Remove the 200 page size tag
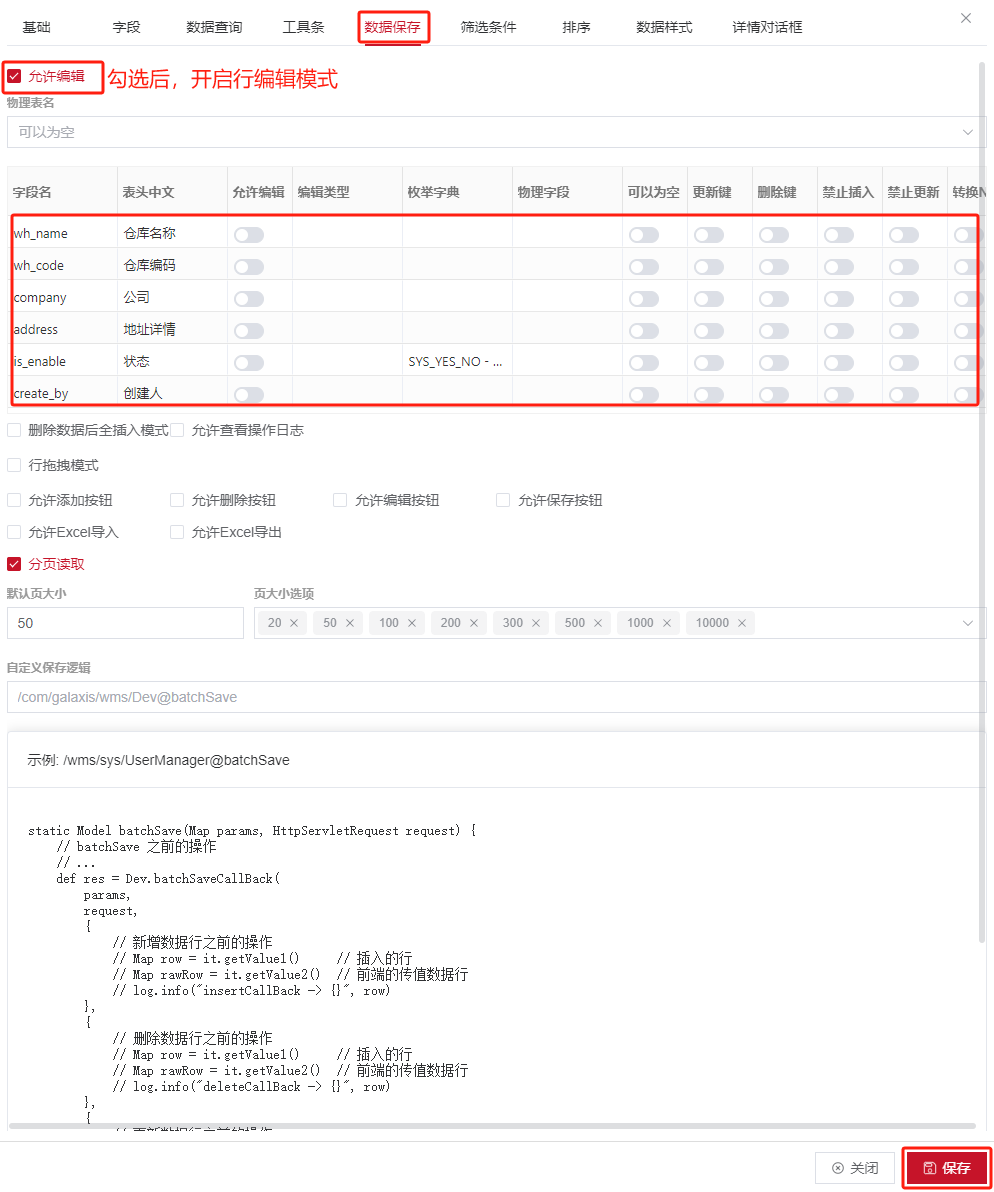This screenshot has height=1192, width=994. coord(473,623)
